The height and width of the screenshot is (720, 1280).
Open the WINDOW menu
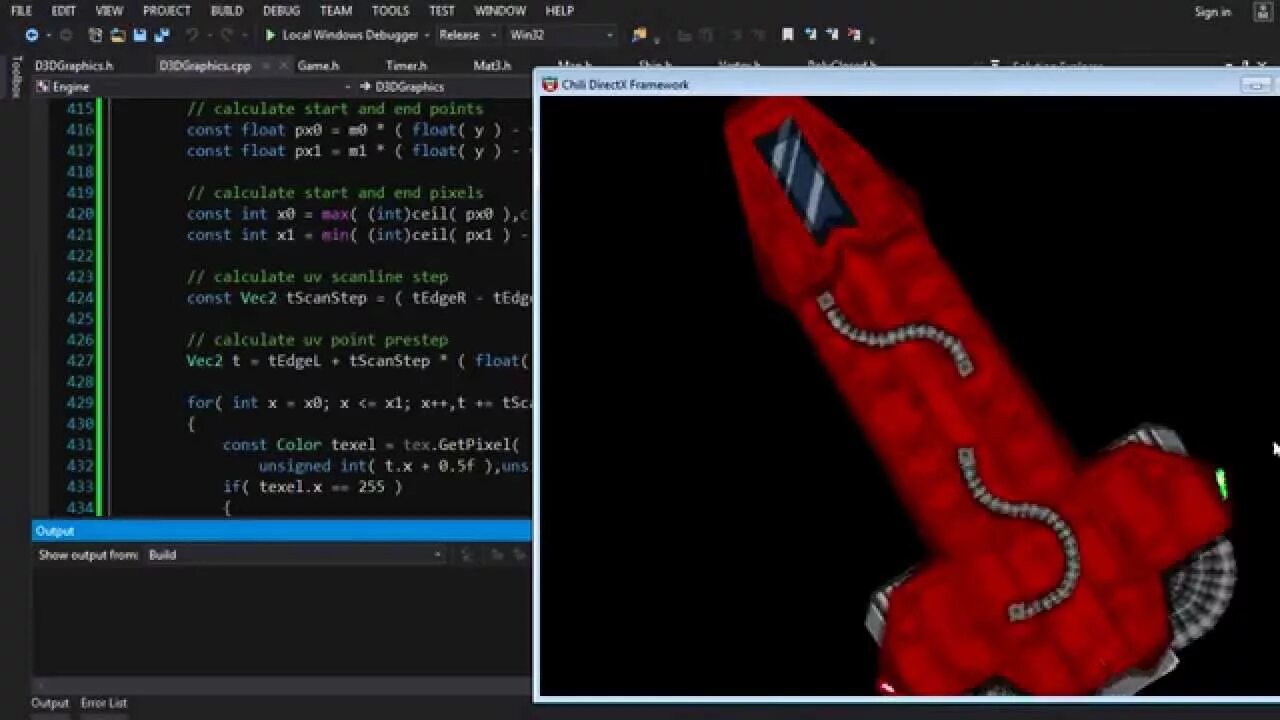pyautogui.click(x=500, y=11)
